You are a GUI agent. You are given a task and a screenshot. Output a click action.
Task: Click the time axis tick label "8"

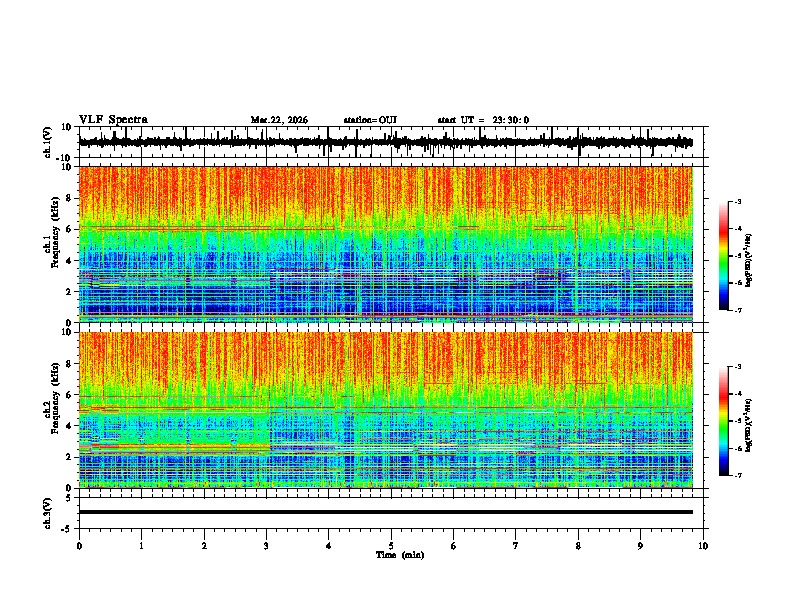coord(578,546)
